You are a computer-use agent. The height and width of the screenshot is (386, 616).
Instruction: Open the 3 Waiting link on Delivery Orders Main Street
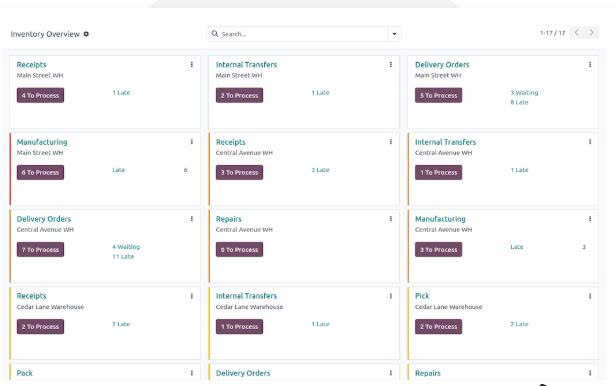coord(524,93)
